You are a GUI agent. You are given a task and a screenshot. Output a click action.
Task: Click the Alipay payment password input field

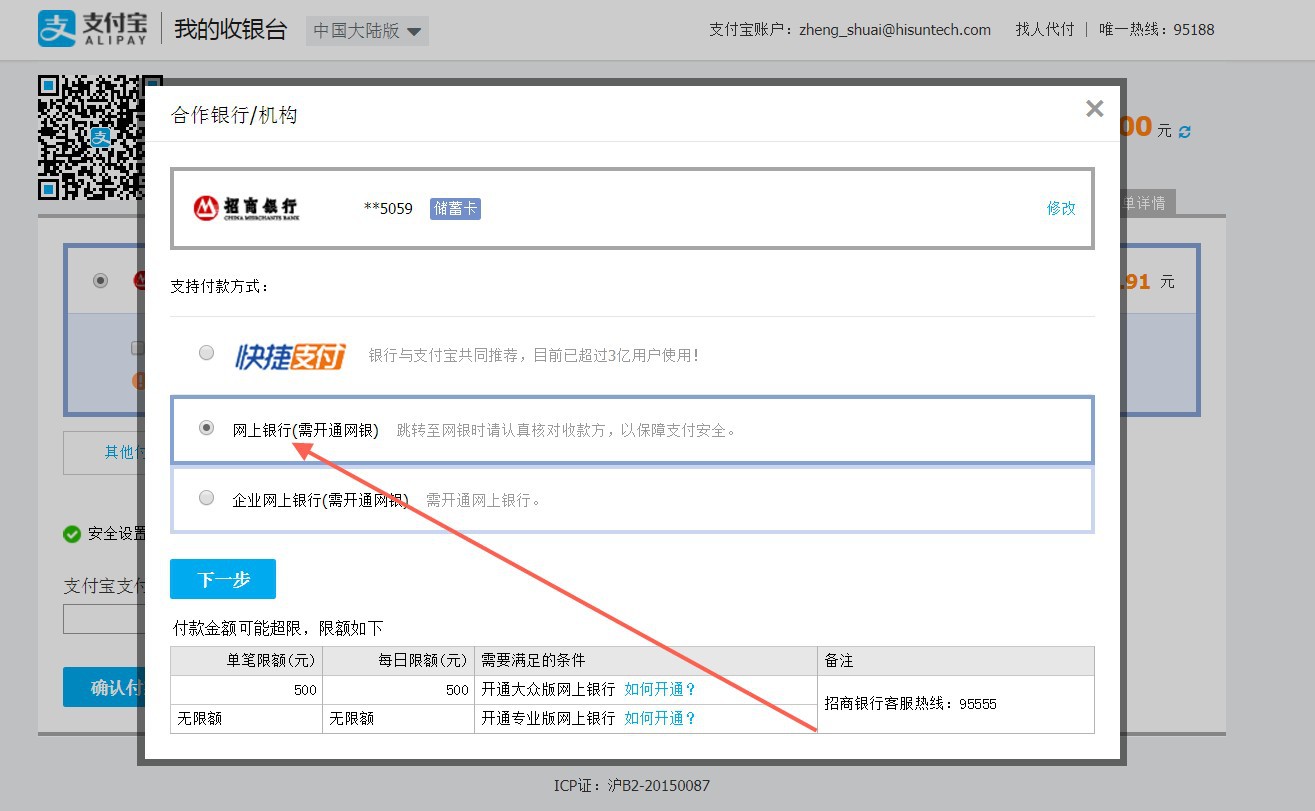(100, 619)
